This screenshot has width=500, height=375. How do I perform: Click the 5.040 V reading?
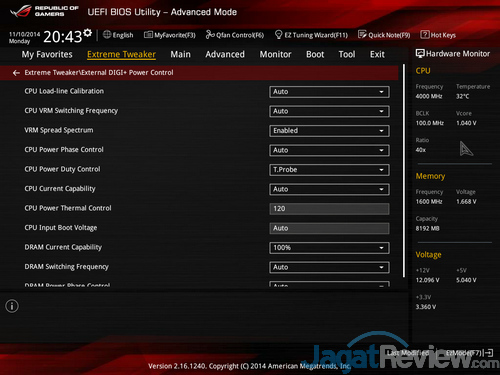(466, 280)
